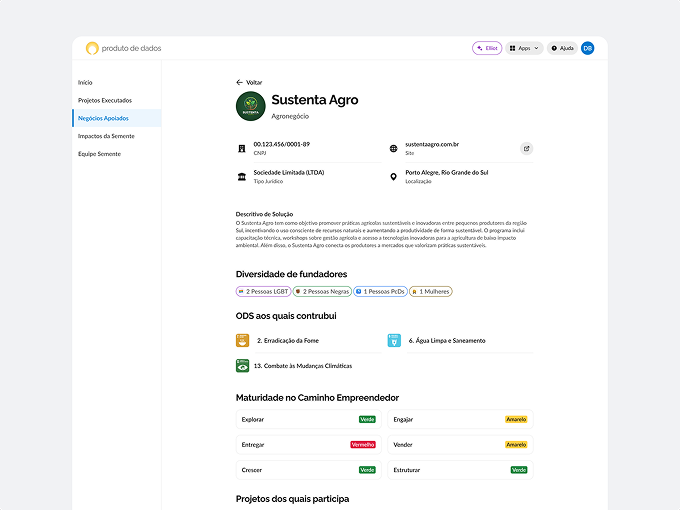The width and height of the screenshot is (680, 510).
Task: Go back using the Voltar link
Action: click(249, 82)
